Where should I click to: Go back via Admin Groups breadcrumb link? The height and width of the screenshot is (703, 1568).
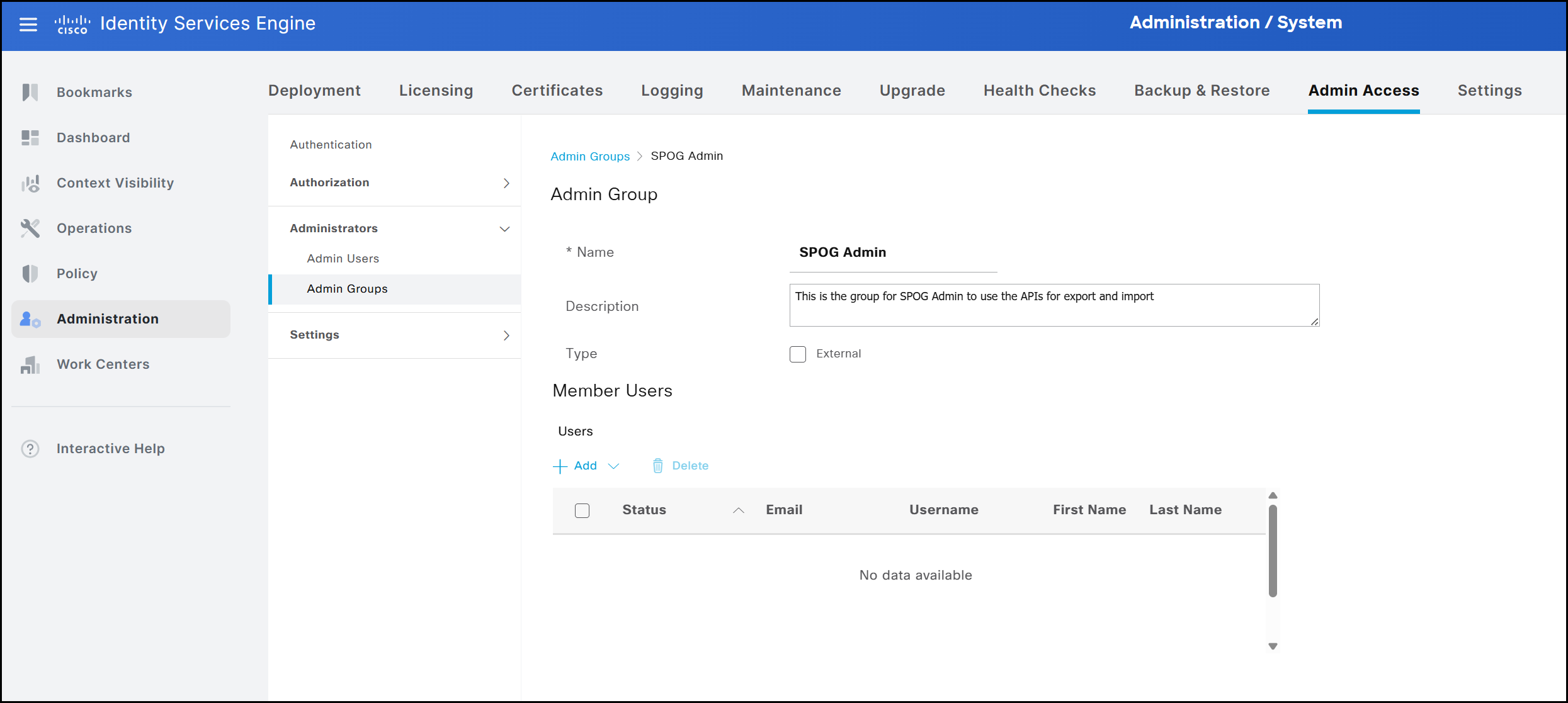589,156
